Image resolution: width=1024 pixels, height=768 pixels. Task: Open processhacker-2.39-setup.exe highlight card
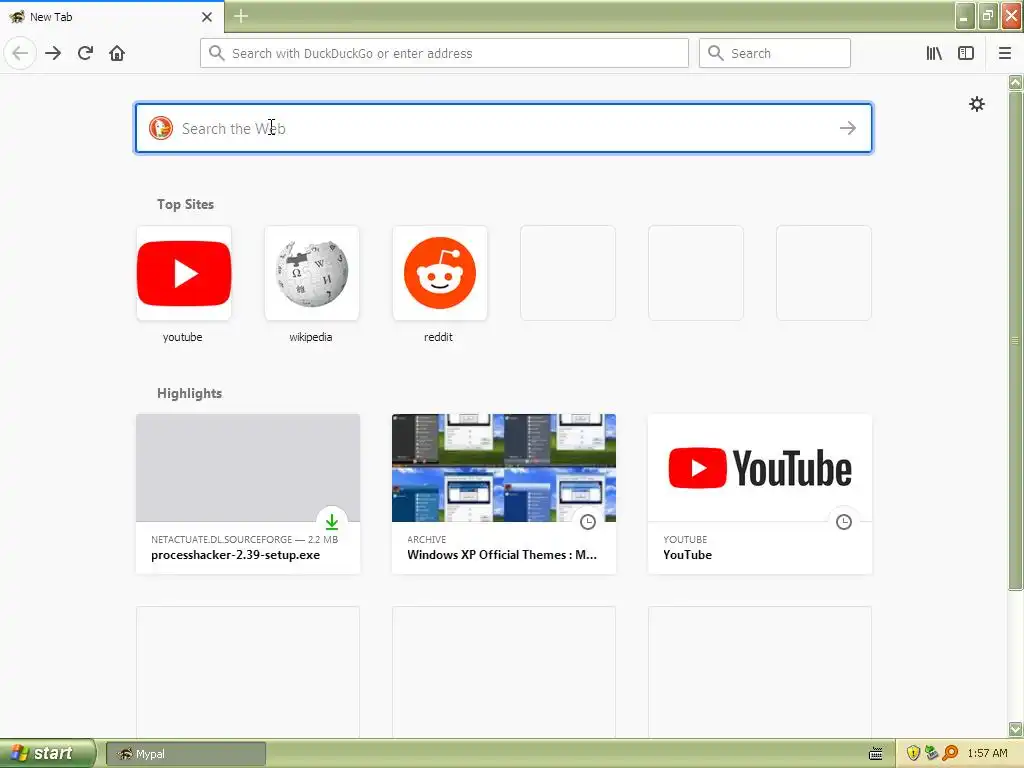tap(248, 494)
